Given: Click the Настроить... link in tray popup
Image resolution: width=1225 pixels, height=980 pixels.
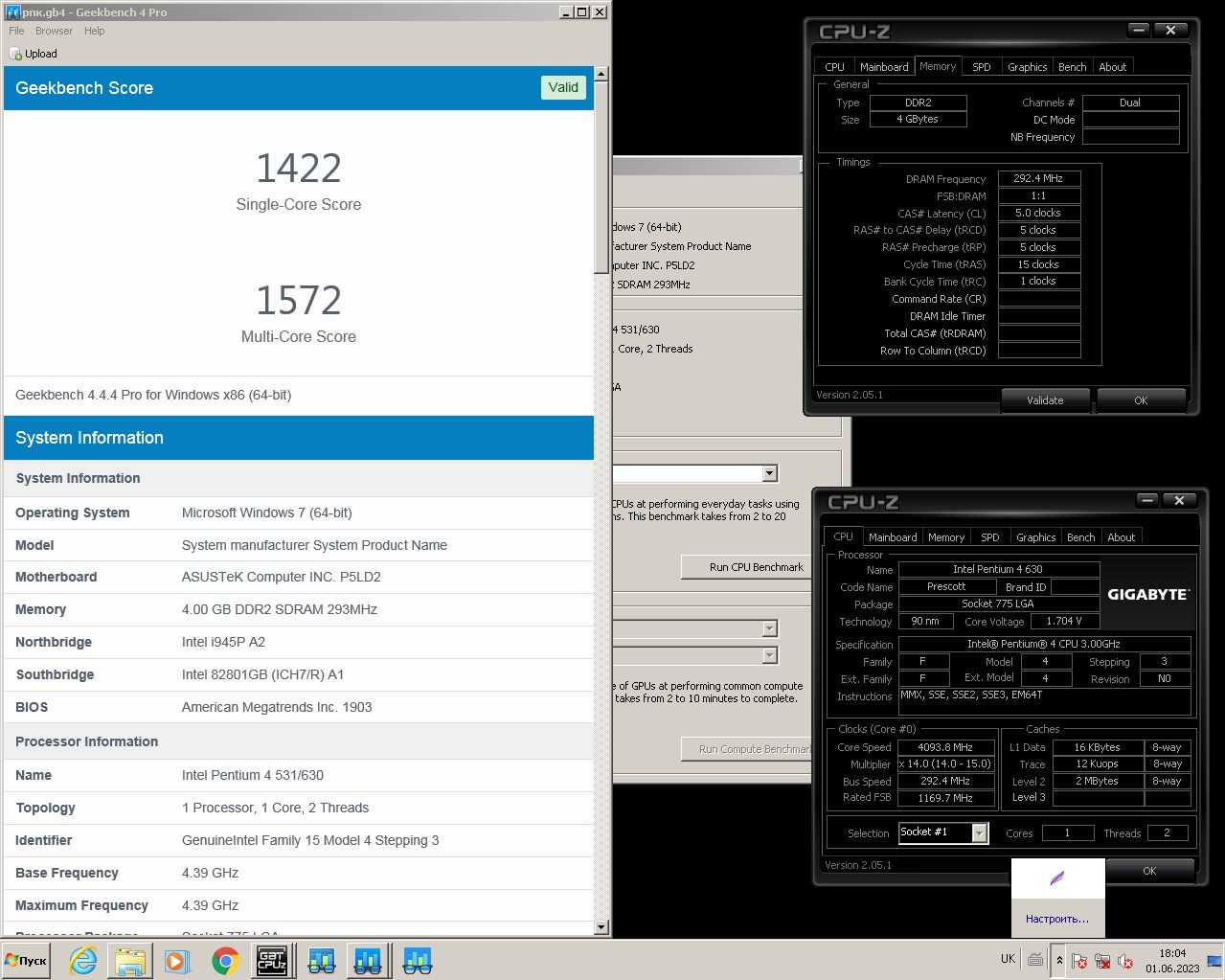Looking at the screenshot, I should point(1057,919).
